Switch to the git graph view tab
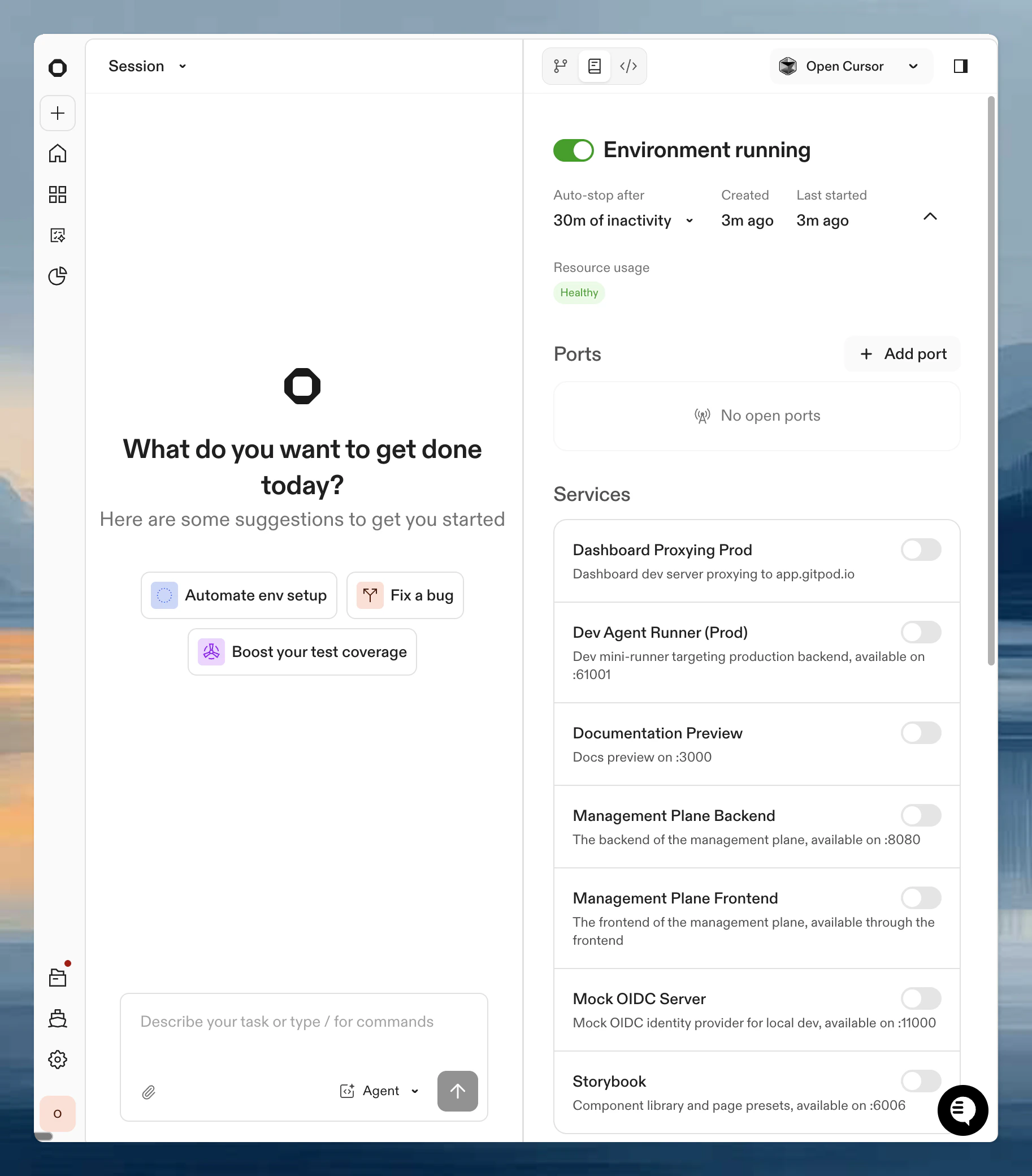1032x1176 pixels. click(560, 66)
